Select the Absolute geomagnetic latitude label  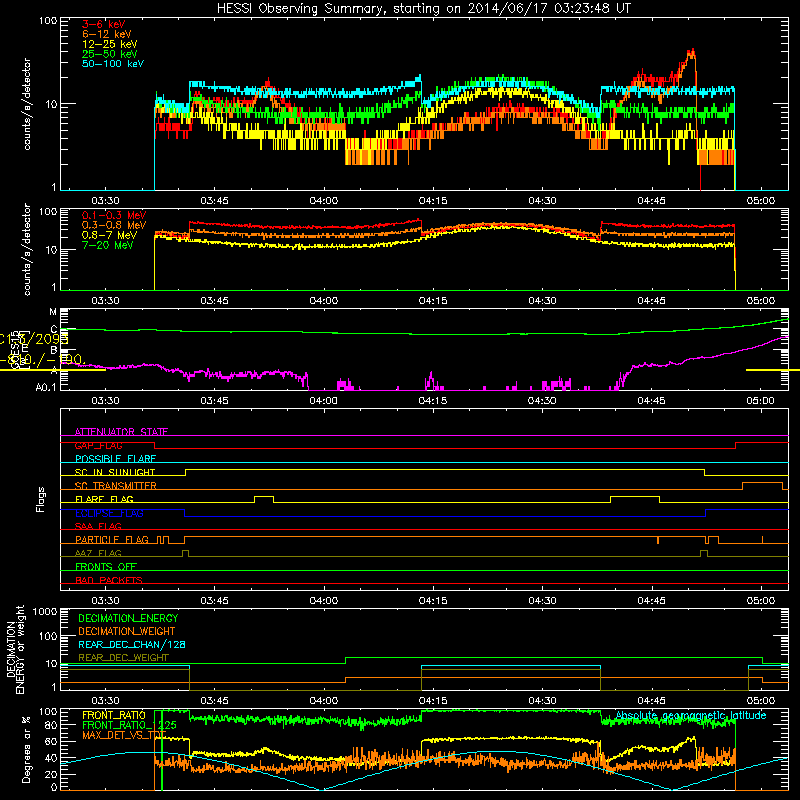pos(691,715)
